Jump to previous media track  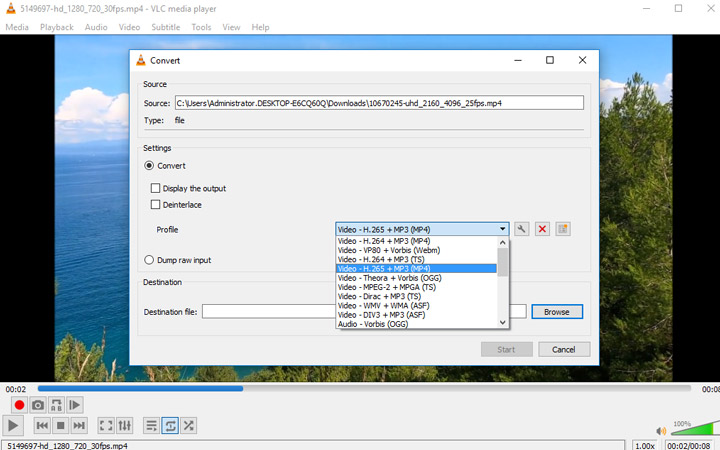click(42, 426)
